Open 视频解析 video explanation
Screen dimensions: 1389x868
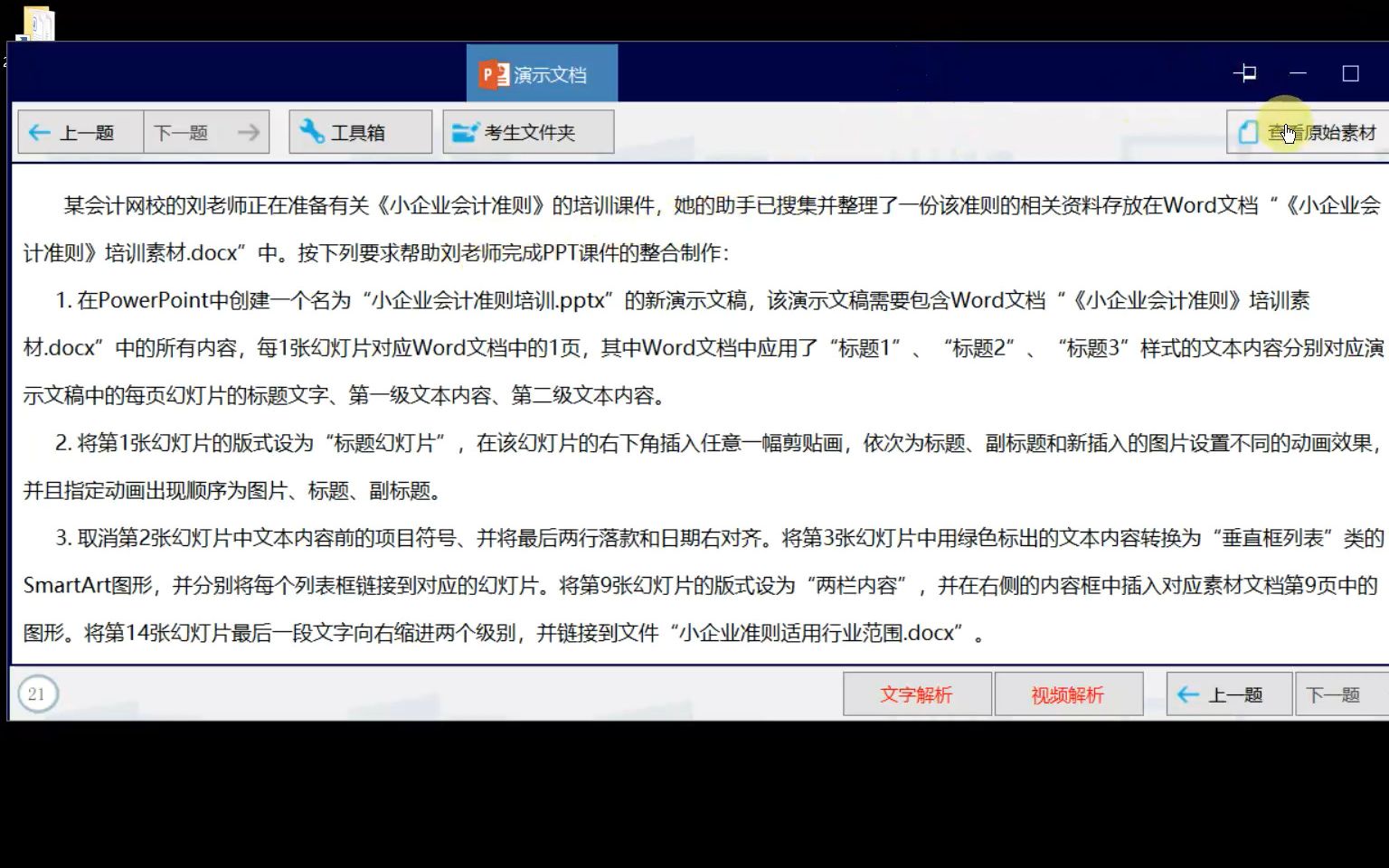pyautogui.click(x=1068, y=694)
